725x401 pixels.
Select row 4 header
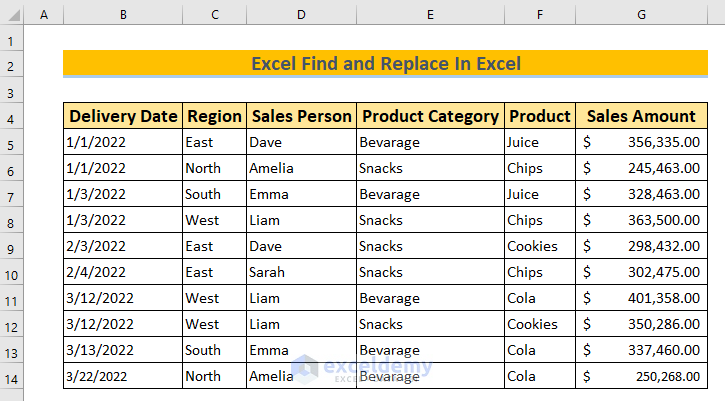12,116
